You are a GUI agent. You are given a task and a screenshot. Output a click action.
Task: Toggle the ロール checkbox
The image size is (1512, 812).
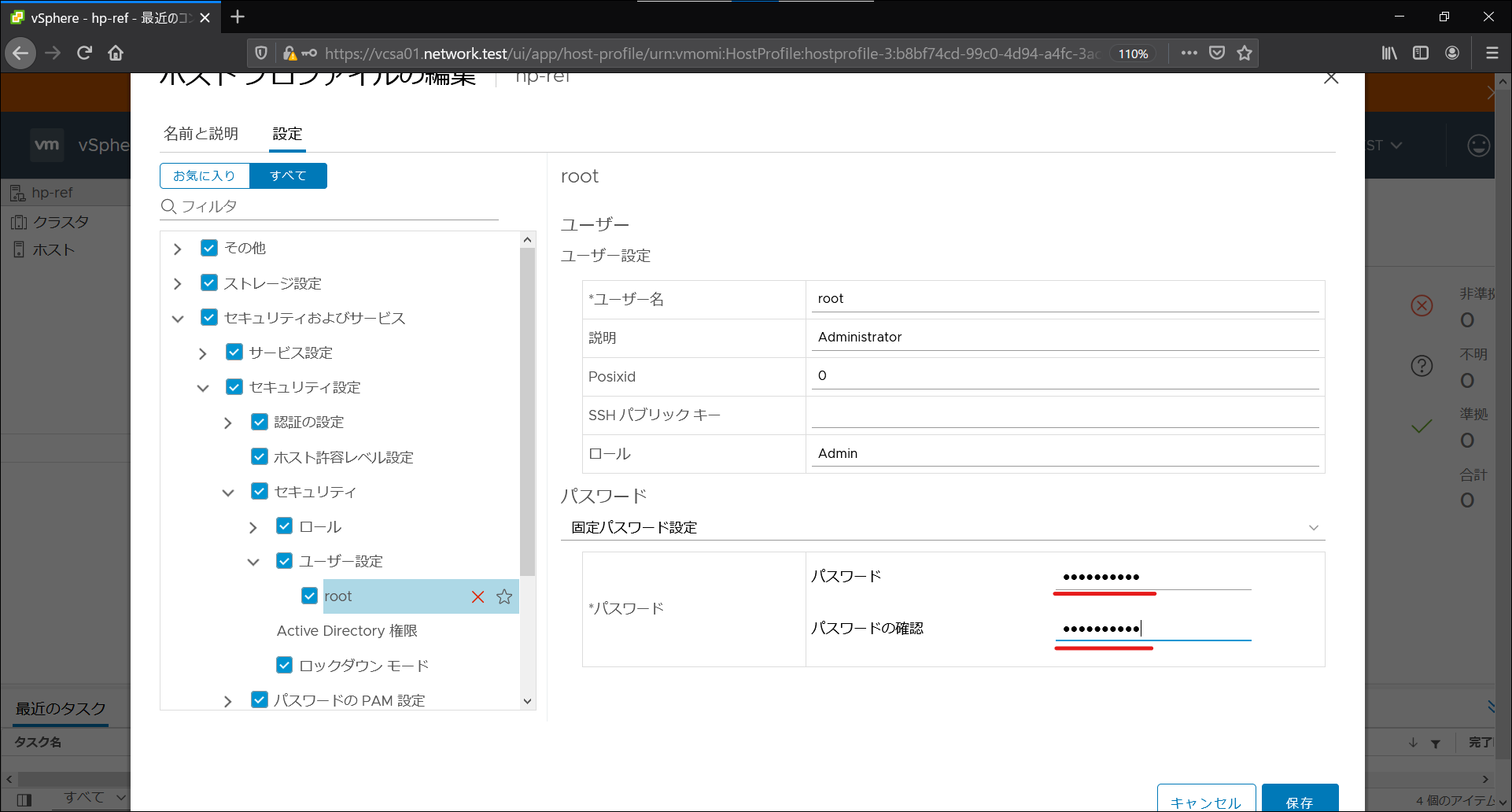click(285, 526)
